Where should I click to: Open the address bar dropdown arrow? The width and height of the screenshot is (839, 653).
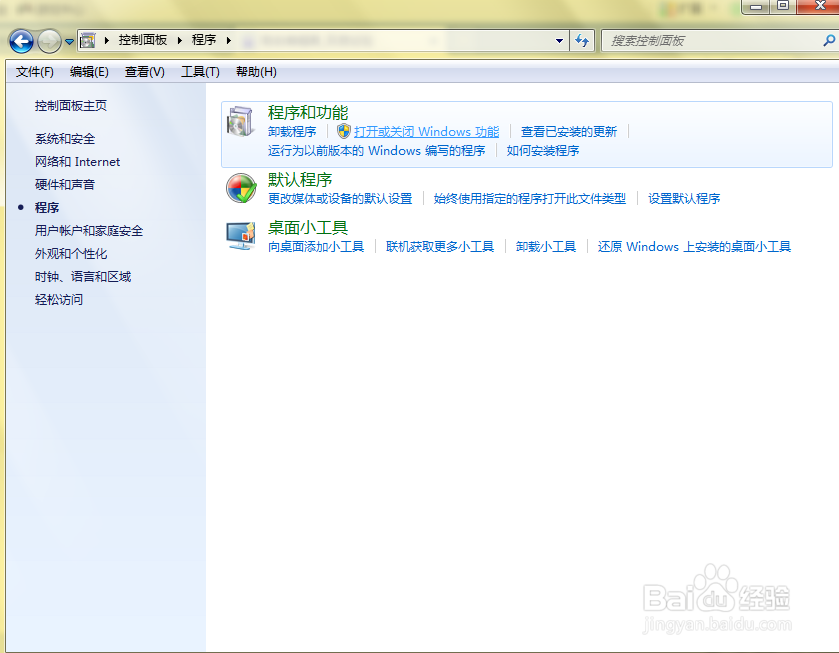(x=560, y=41)
